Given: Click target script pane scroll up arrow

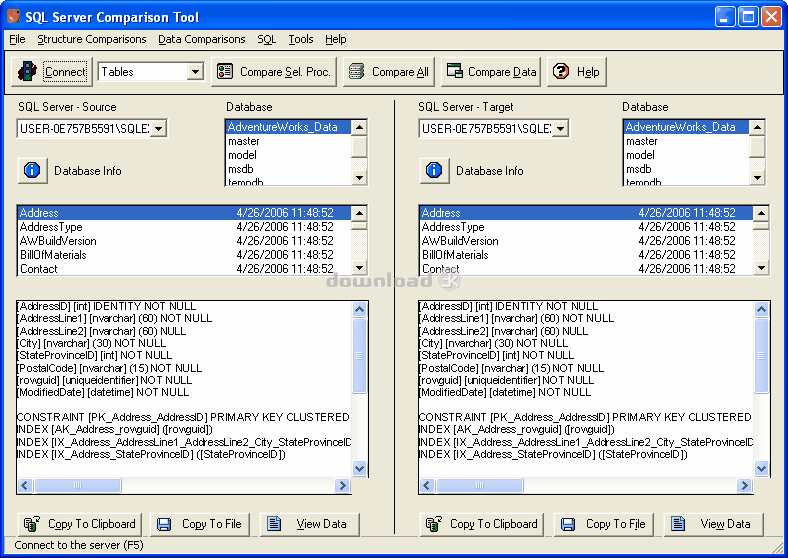Looking at the screenshot, I should pos(761,309).
